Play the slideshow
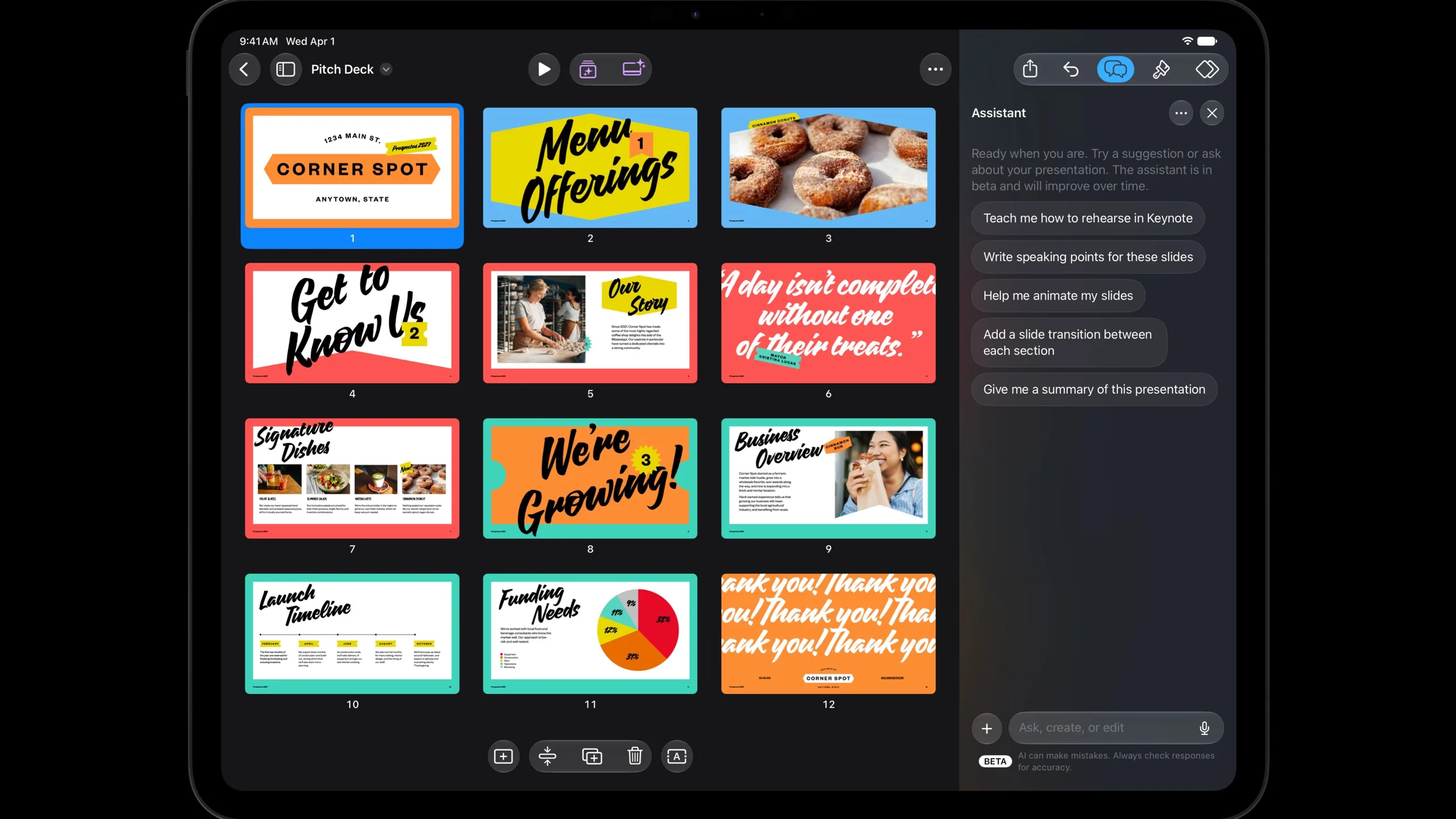Screen dimensions: 1456x819 [x=544, y=69]
